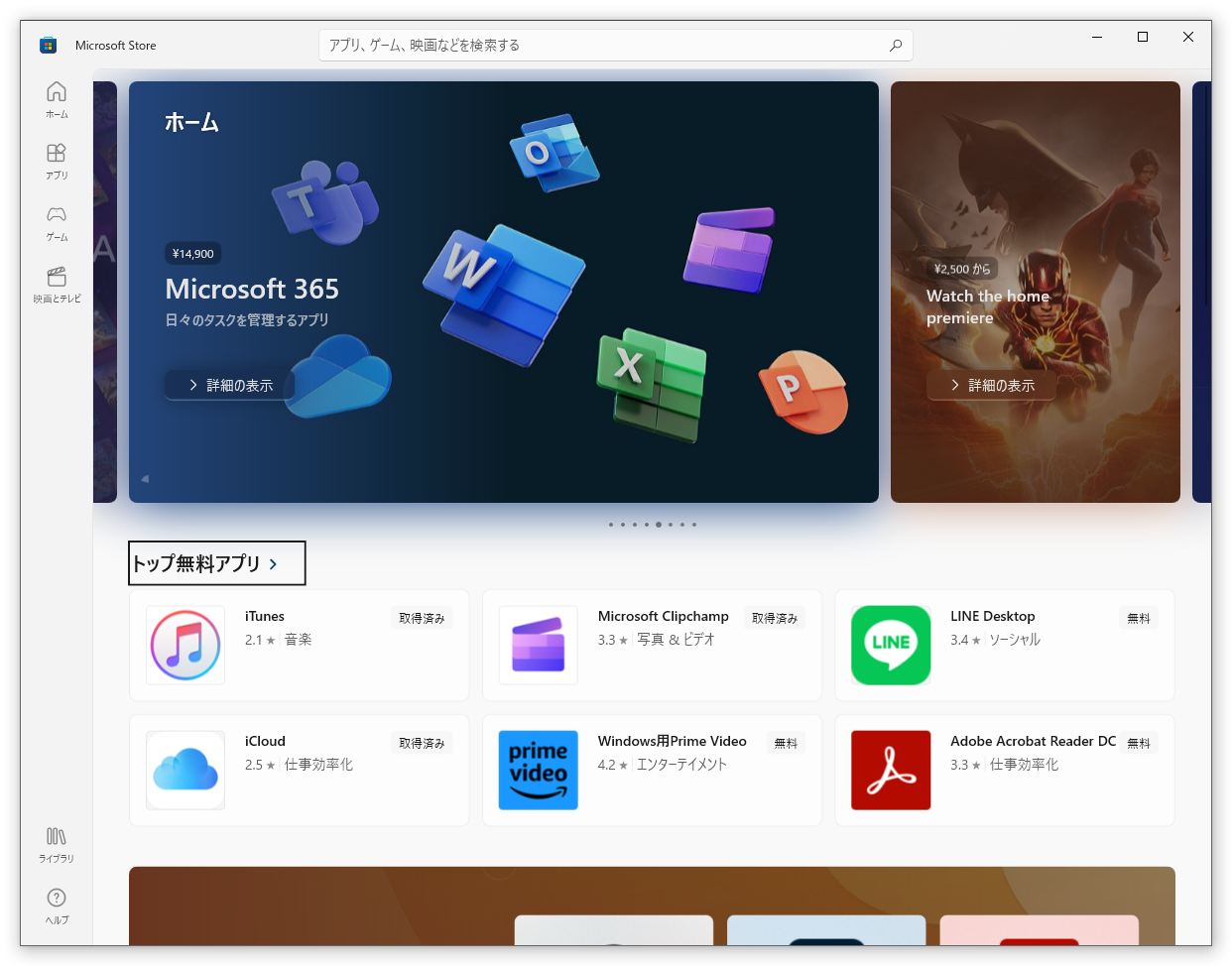Viewport: 1232px width, 966px height.
Task: Click the brown promotional banner at bottom
Action: (652, 906)
